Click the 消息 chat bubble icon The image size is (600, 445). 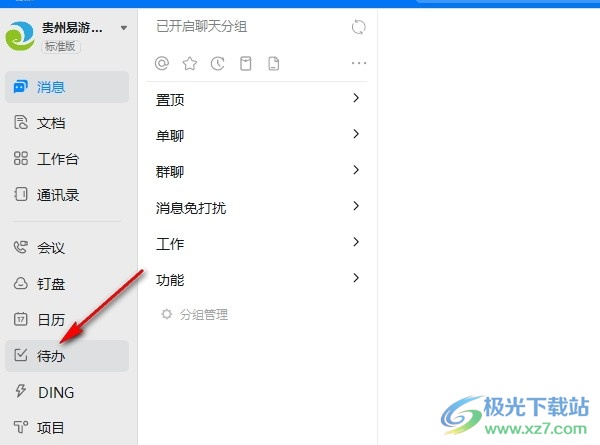click(x=20, y=87)
